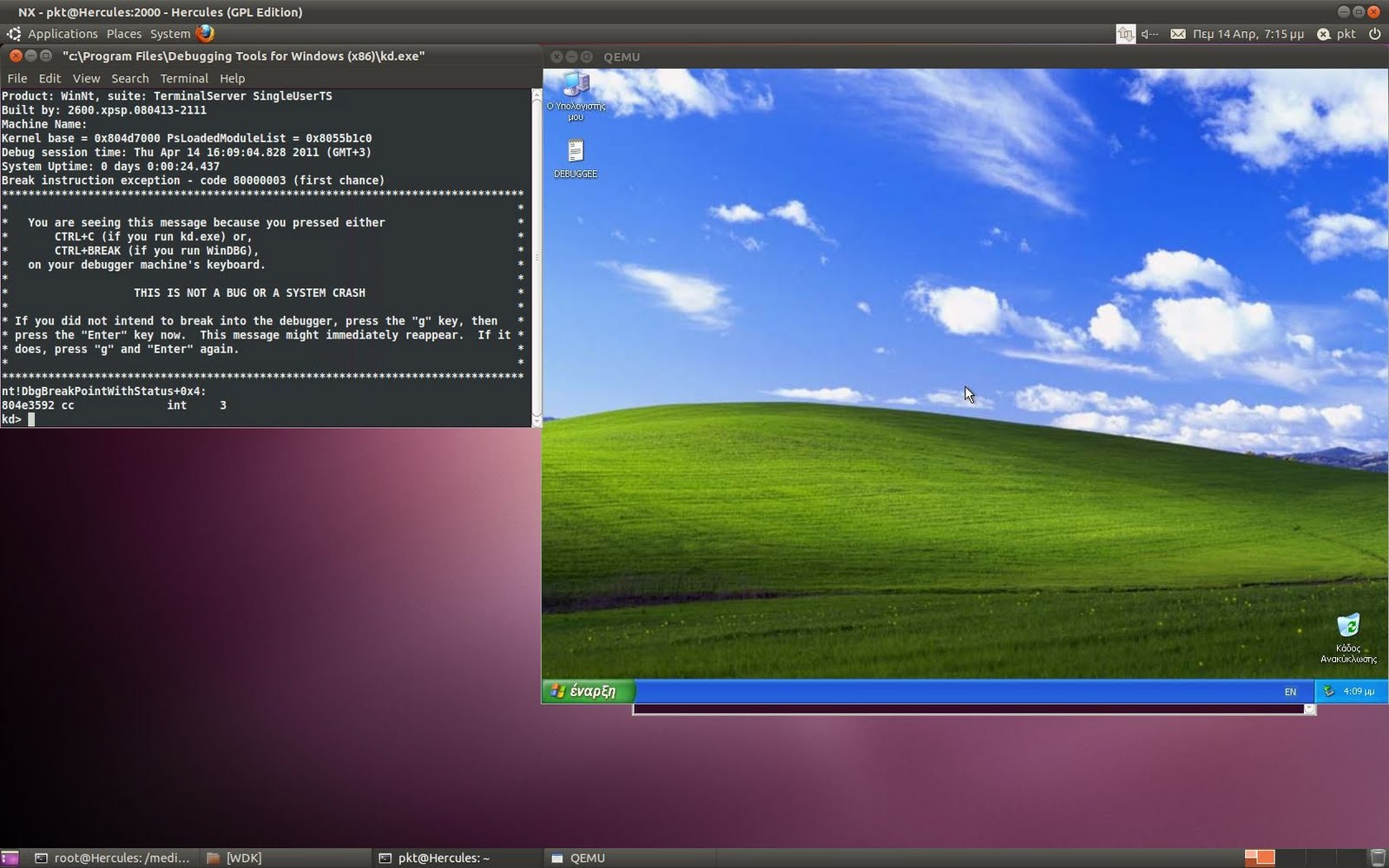Select the Recycle Bin icon in QEMU
The width and height of the screenshot is (1389, 868).
(x=1348, y=638)
